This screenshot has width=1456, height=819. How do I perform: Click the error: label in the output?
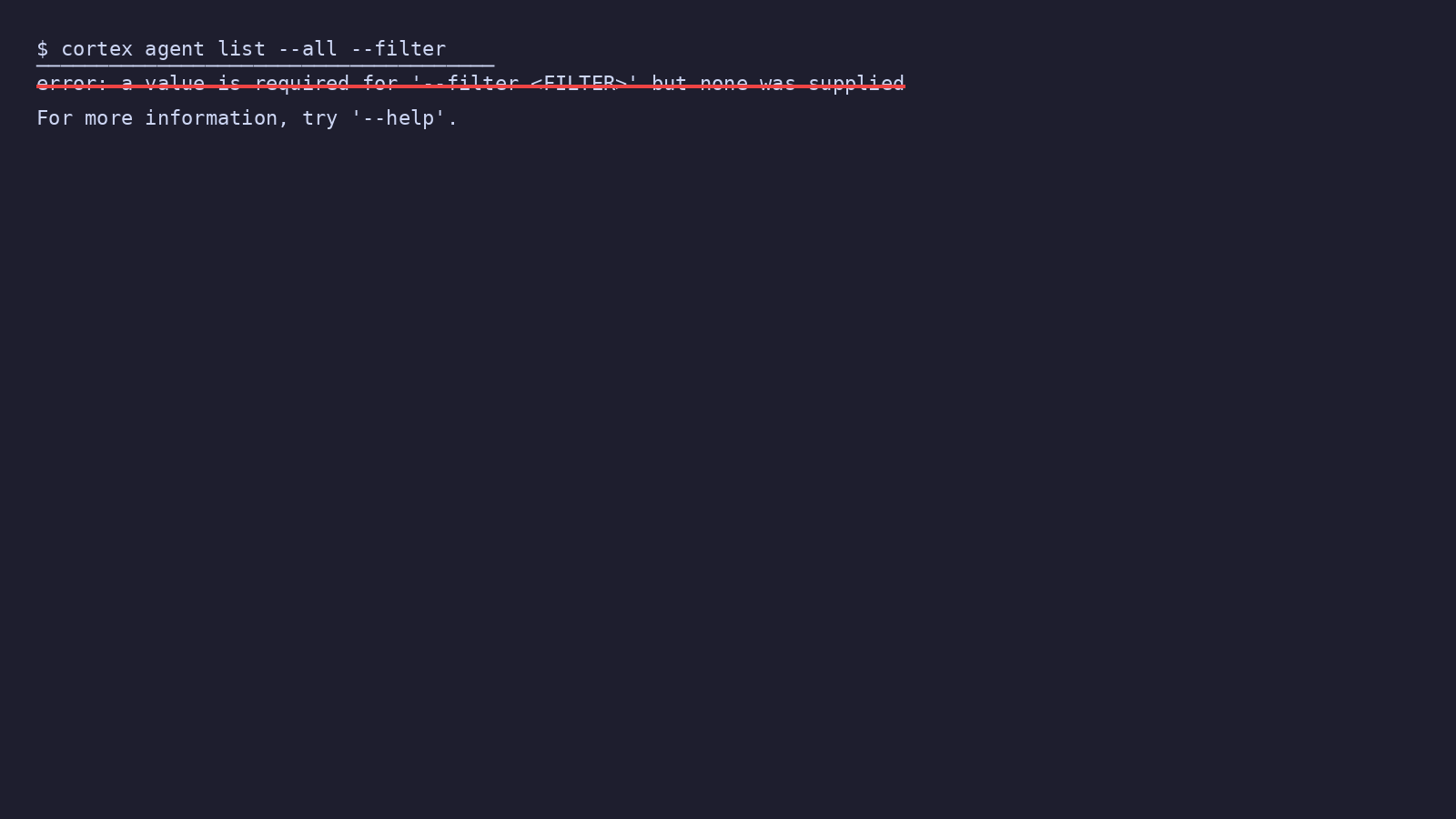[73, 84]
